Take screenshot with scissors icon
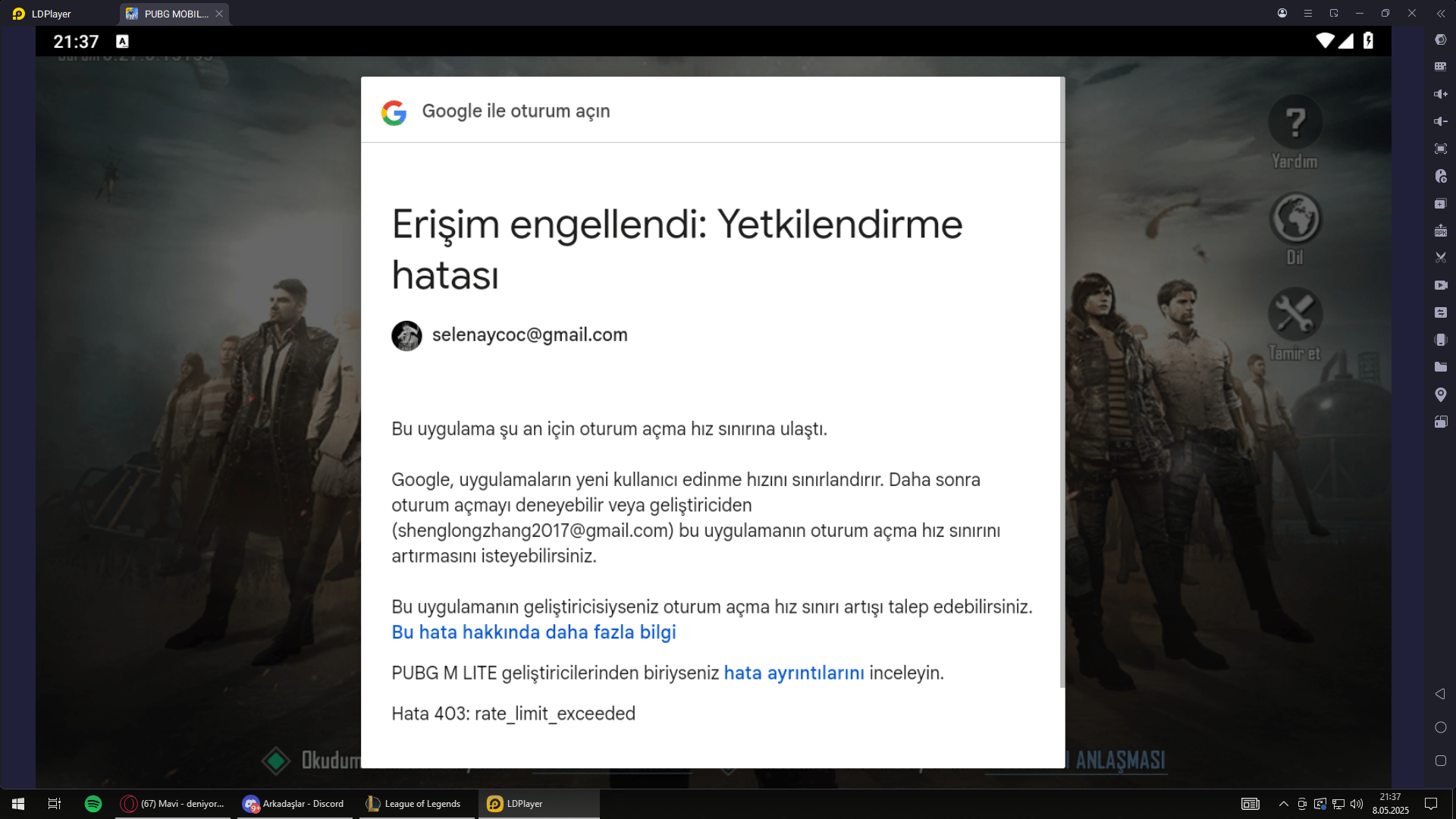Viewport: 1456px width, 819px height. [1441, 258]
